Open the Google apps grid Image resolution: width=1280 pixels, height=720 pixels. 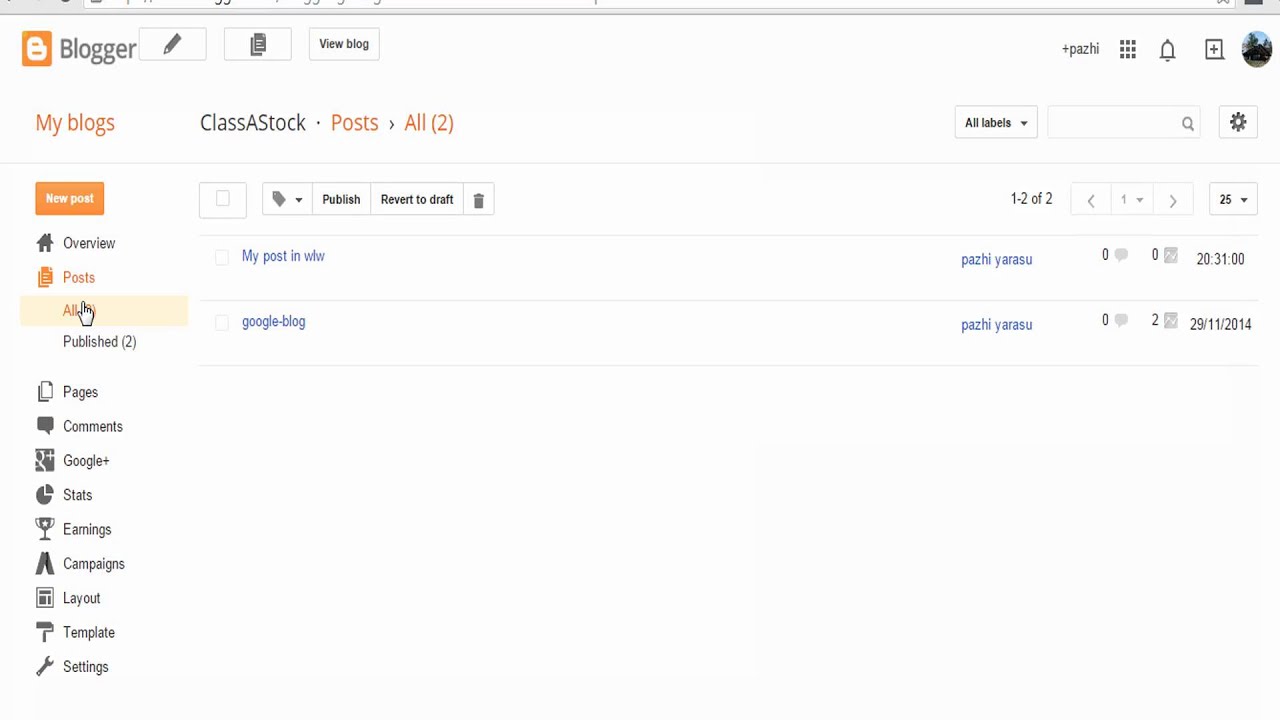[x=1128, y=50]
